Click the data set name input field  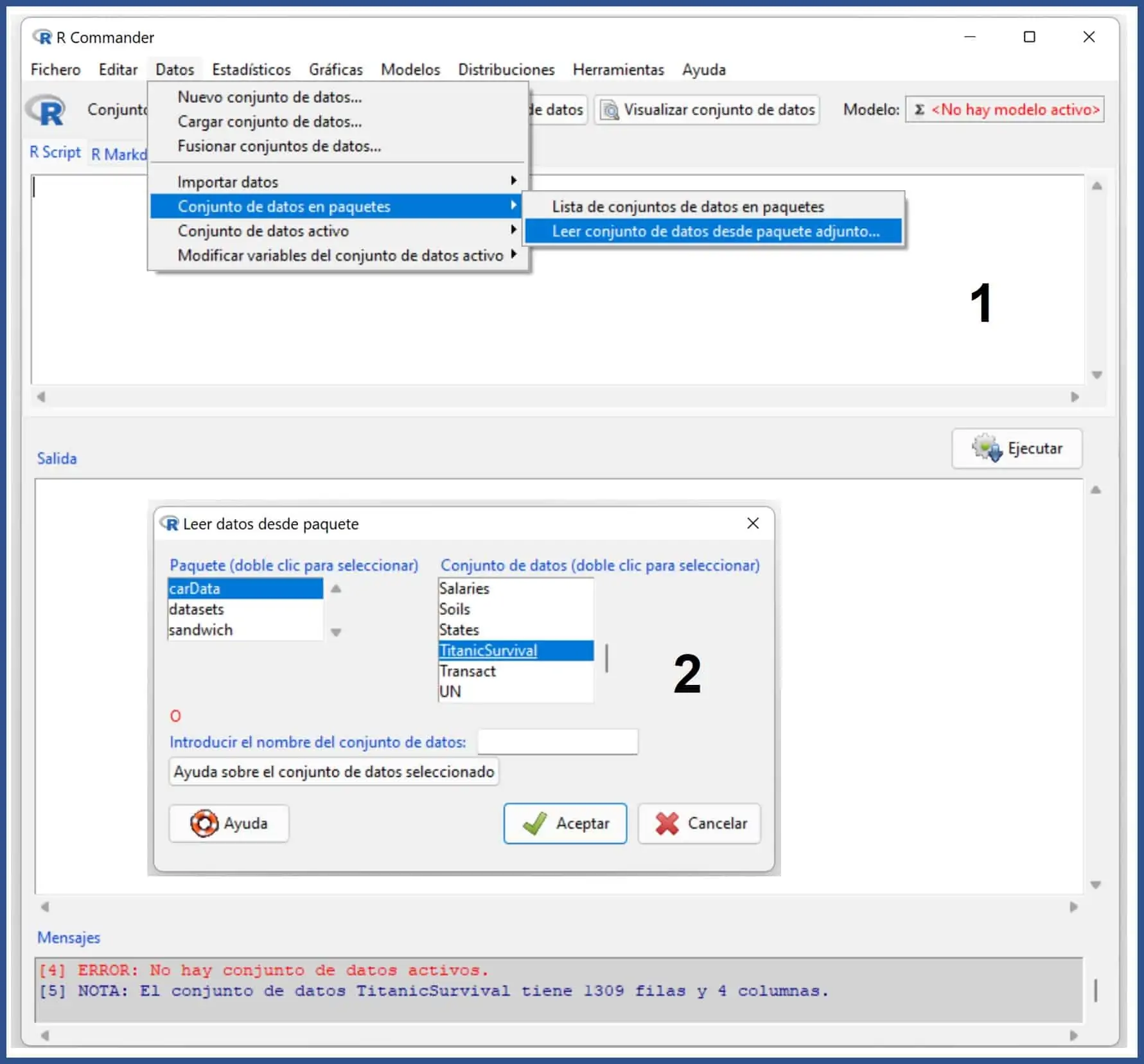pyautogui.click(x=558, y=741)
